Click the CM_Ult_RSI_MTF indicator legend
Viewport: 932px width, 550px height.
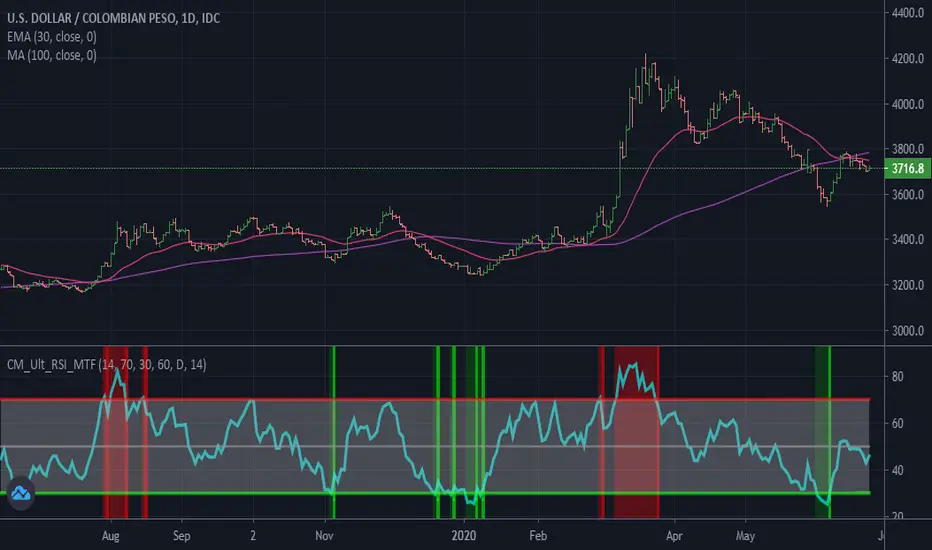(x=106, y=364)
